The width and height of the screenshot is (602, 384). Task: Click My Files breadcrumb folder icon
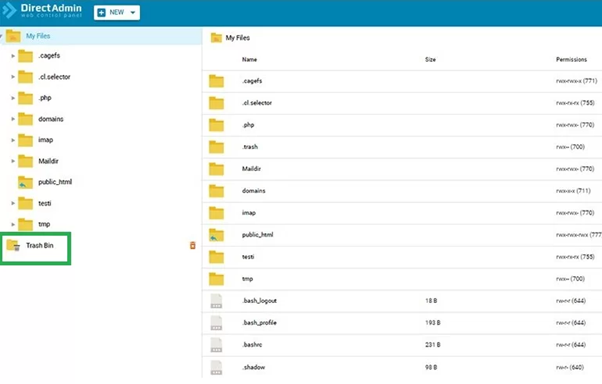(216, 38)
